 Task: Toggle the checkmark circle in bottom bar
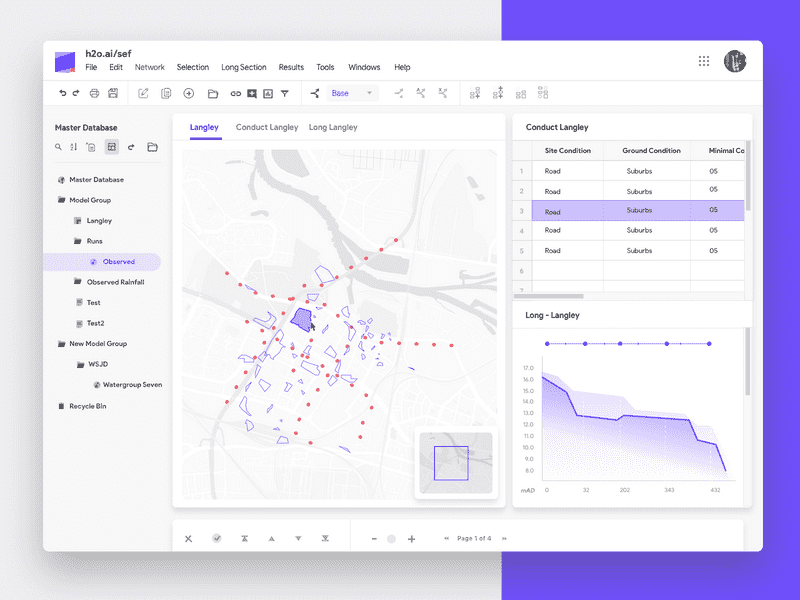pyautogui.click(x=217, y=538)
